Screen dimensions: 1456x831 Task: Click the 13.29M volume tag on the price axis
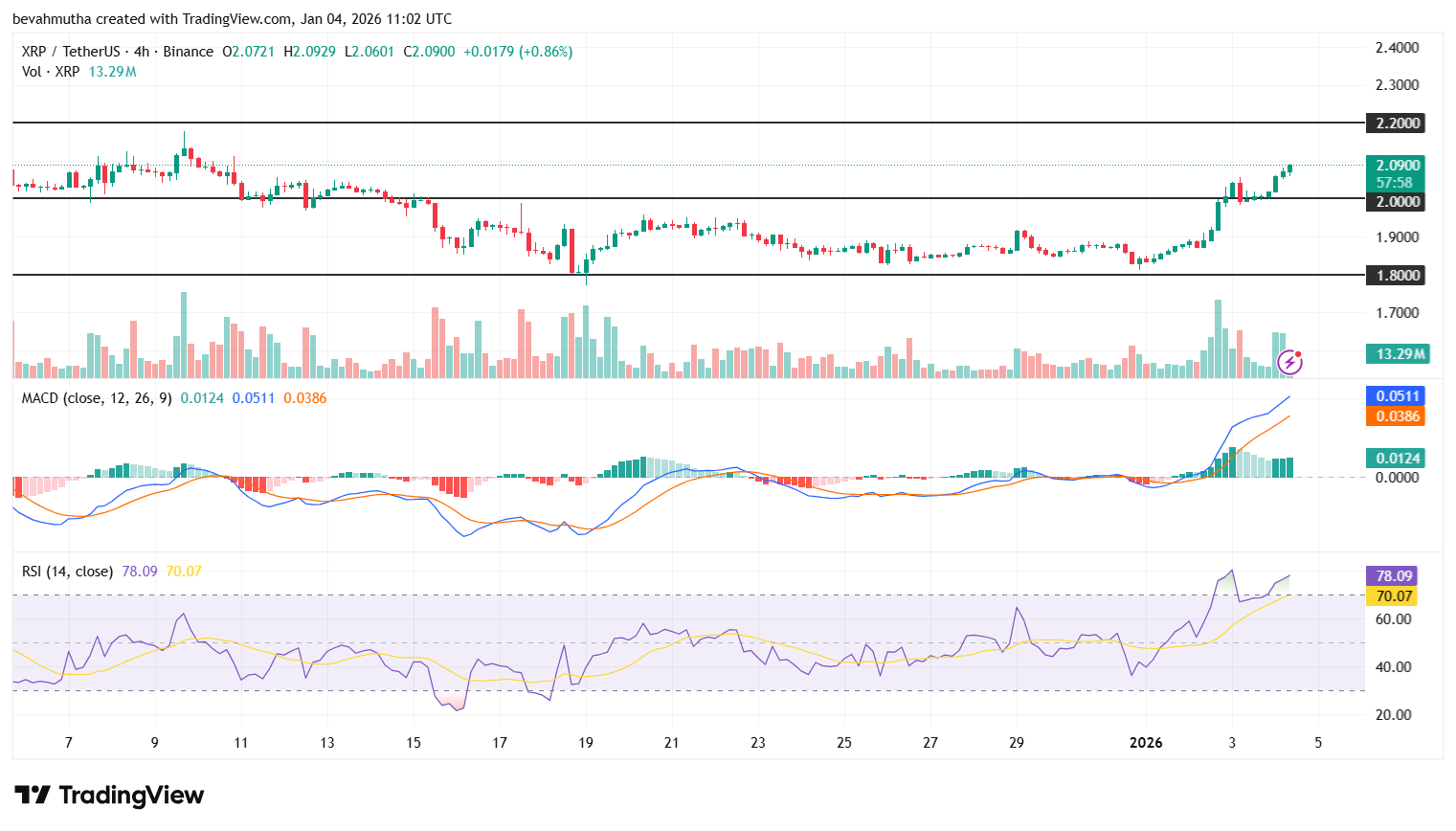(1399, 354)
